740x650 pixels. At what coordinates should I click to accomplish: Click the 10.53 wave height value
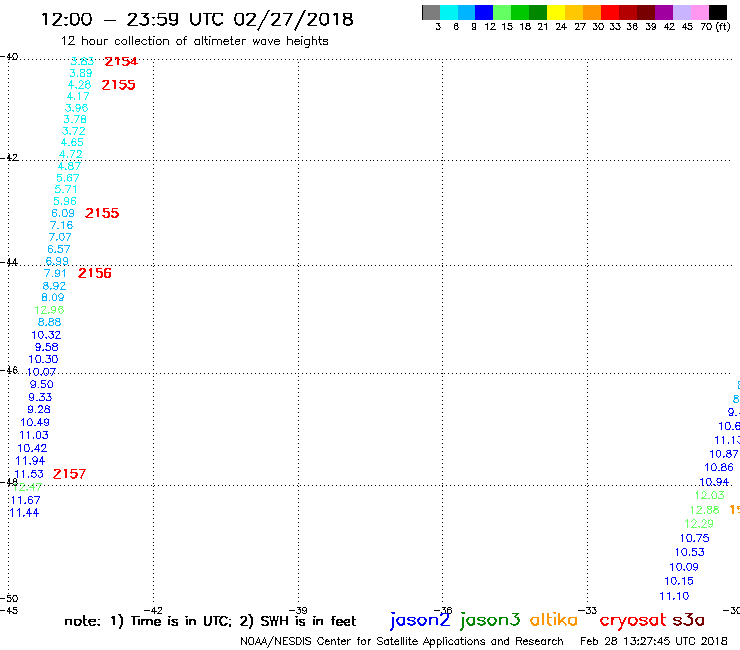[690, 552]
